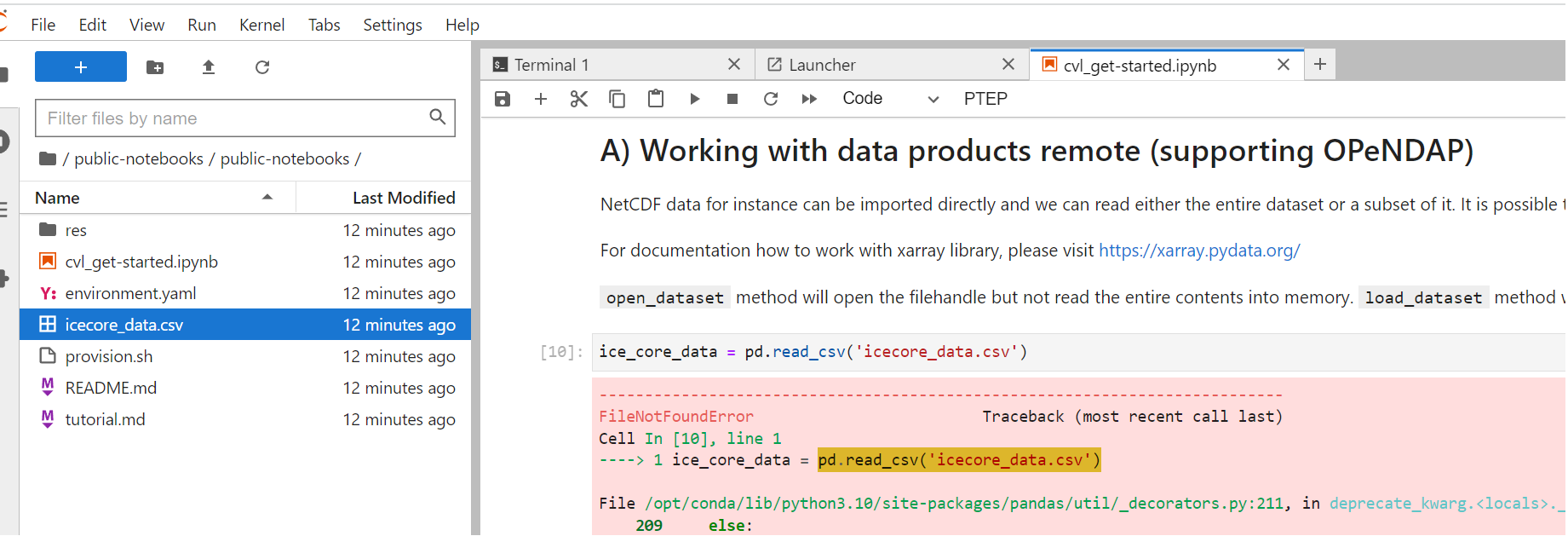Run the selected cell
This screenshot has height=536, width=1568.
[694, 99]
